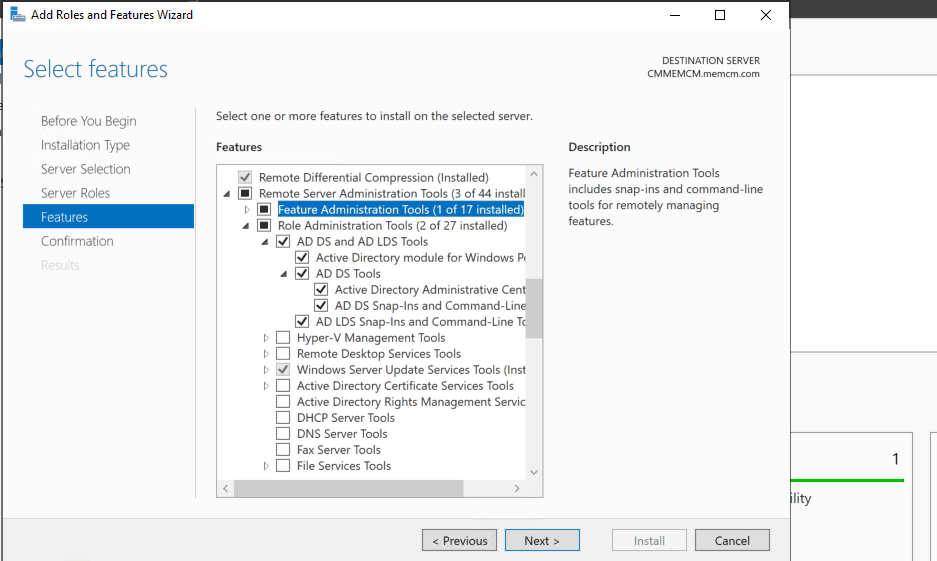Uncheck AD LDS Snap-Ins and Command-Line checkbox

302,321
